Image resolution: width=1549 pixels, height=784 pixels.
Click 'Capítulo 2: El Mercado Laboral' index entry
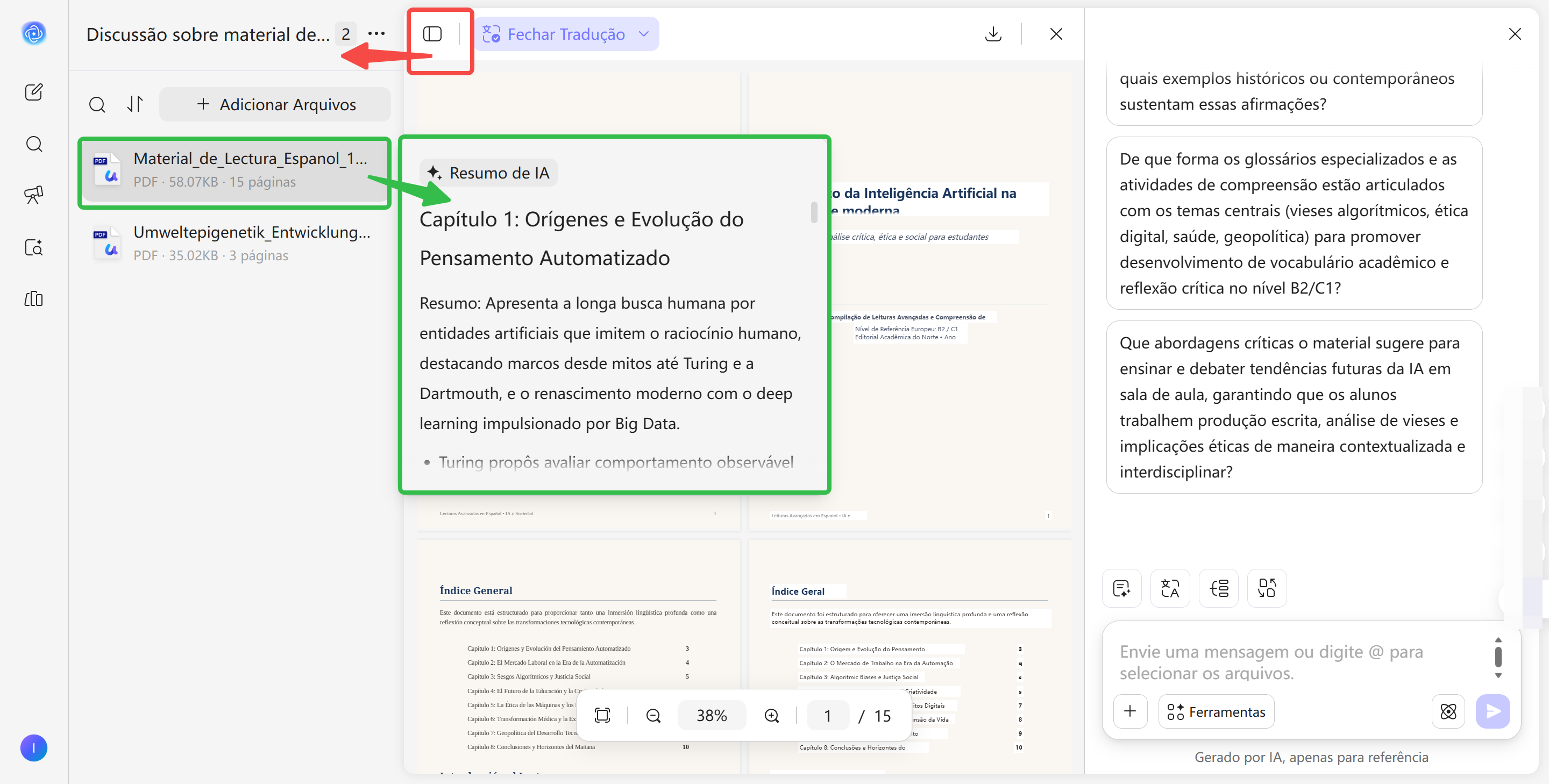click(x=546, y=662)
